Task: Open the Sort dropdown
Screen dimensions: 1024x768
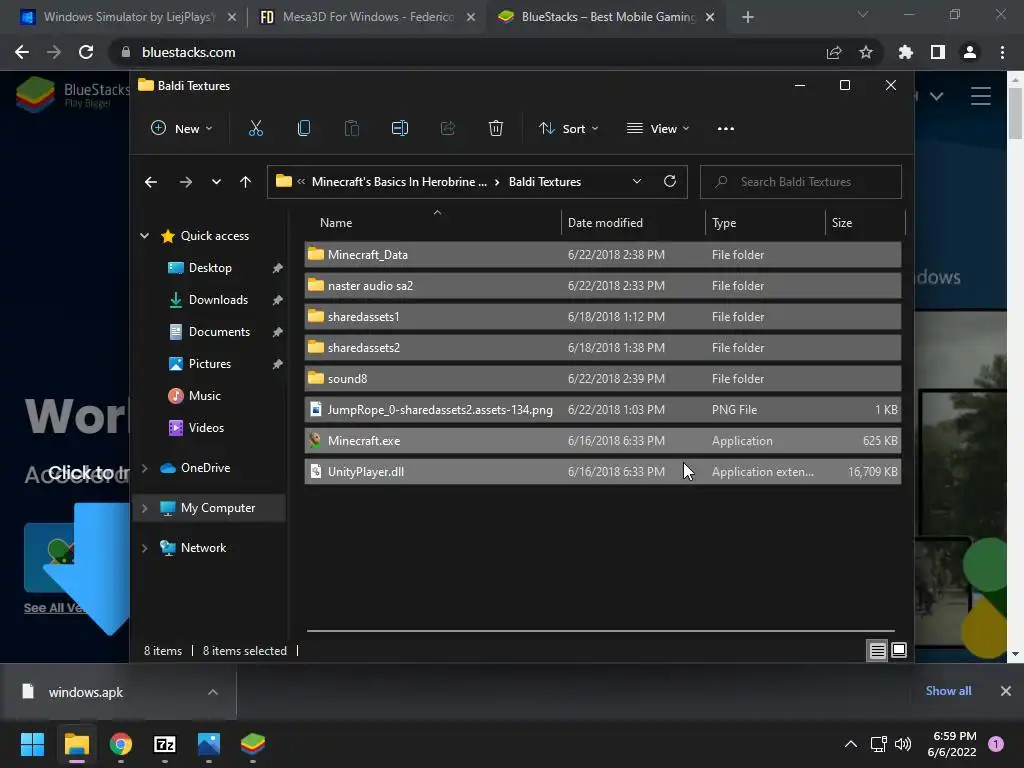Action: (569, 129)
